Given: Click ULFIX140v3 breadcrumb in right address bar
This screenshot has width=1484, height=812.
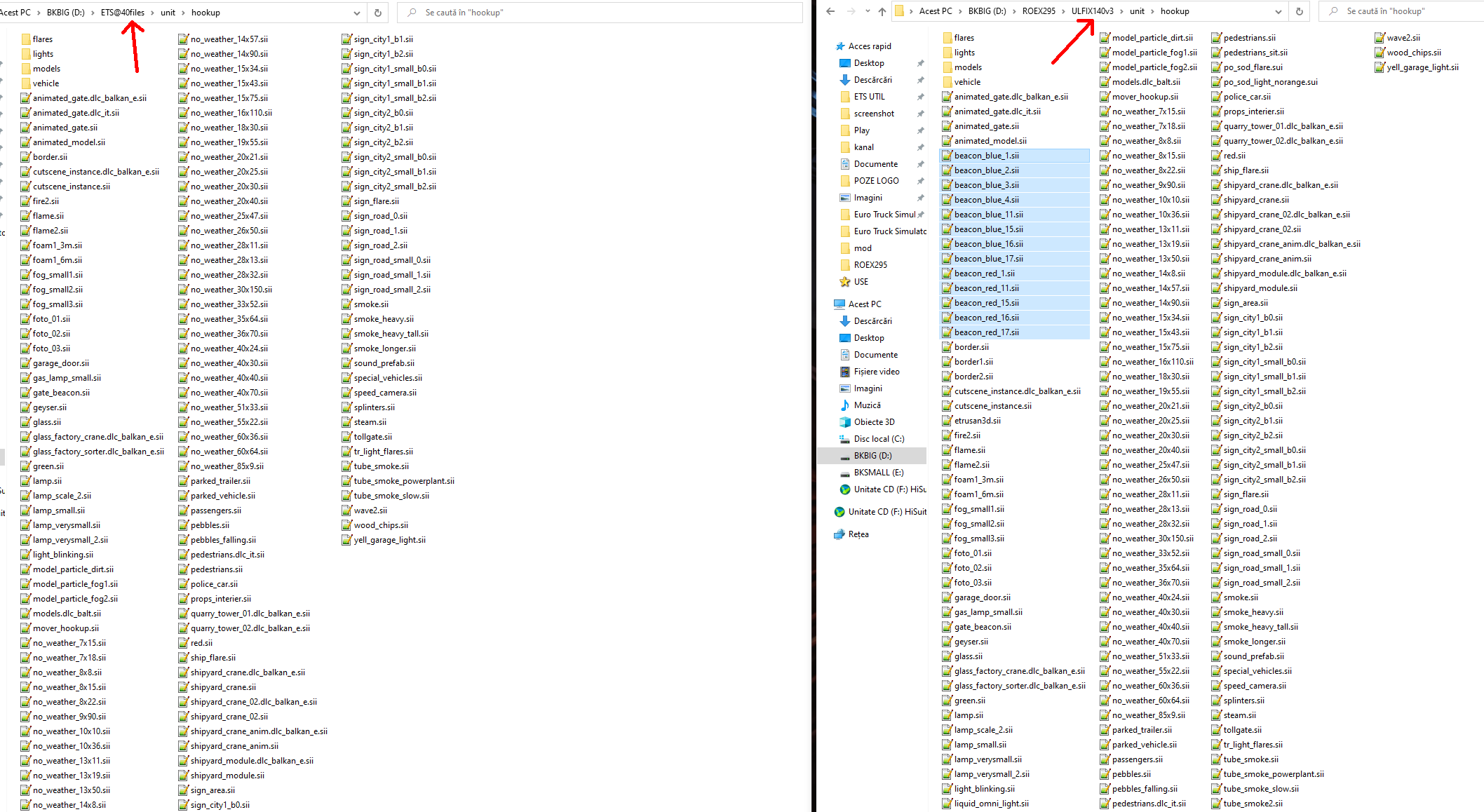Looking at the screenshot, I should point(1092,11).
